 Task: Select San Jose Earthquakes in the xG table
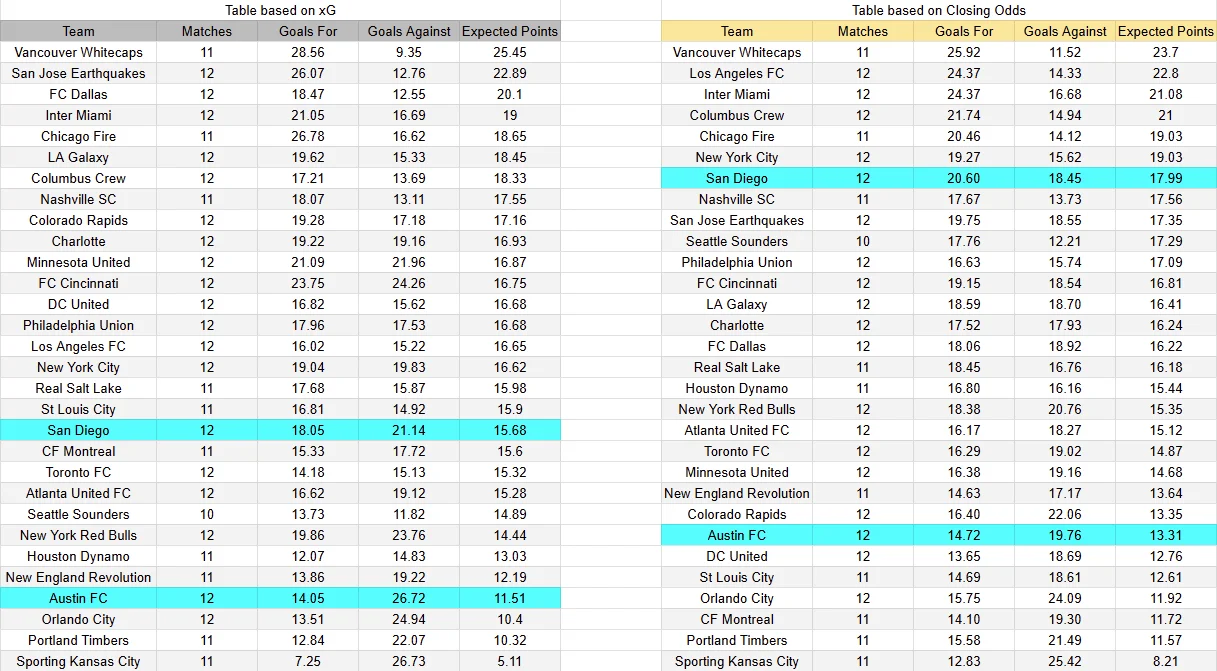tap(78, 73)
